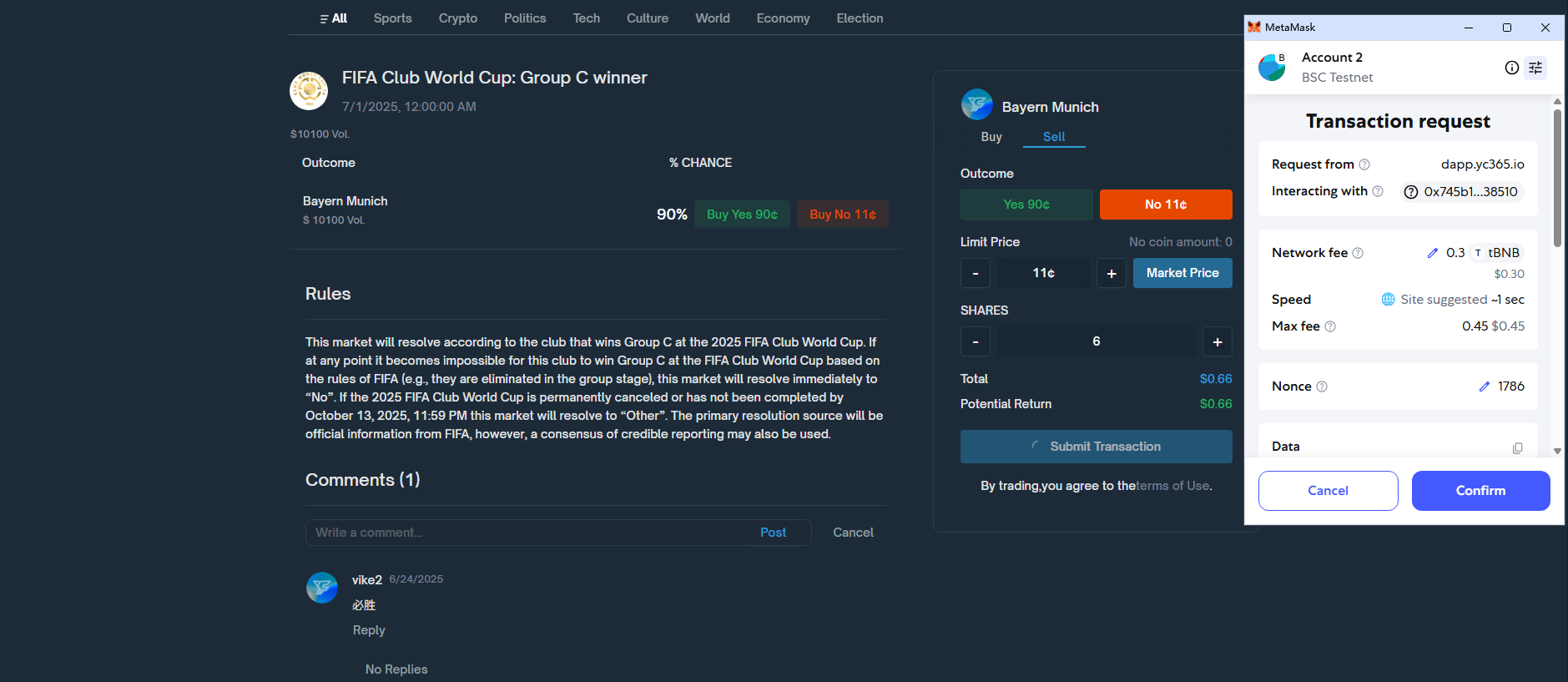Image resolution: width=1568 pixels, height=682 pixels.
Task: Click the vike2 username
Action: [367, 580]
